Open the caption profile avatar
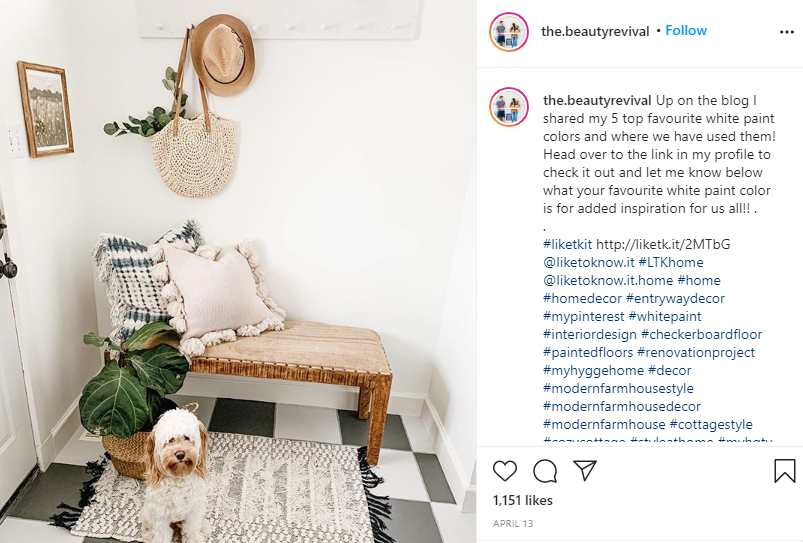 coord(509,107)
